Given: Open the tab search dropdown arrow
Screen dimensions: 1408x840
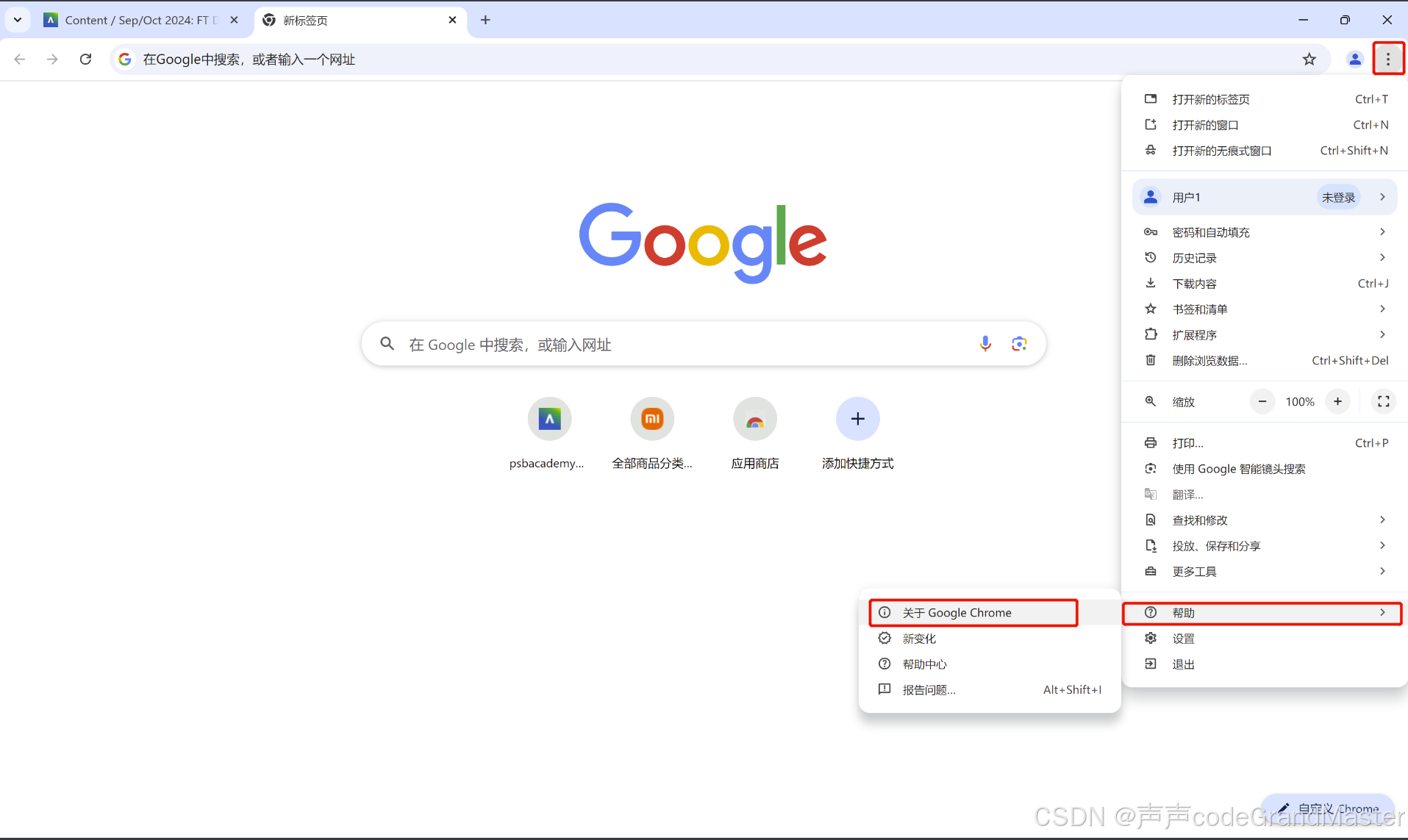Looking at the screenshot, I should tap(18, 20).
